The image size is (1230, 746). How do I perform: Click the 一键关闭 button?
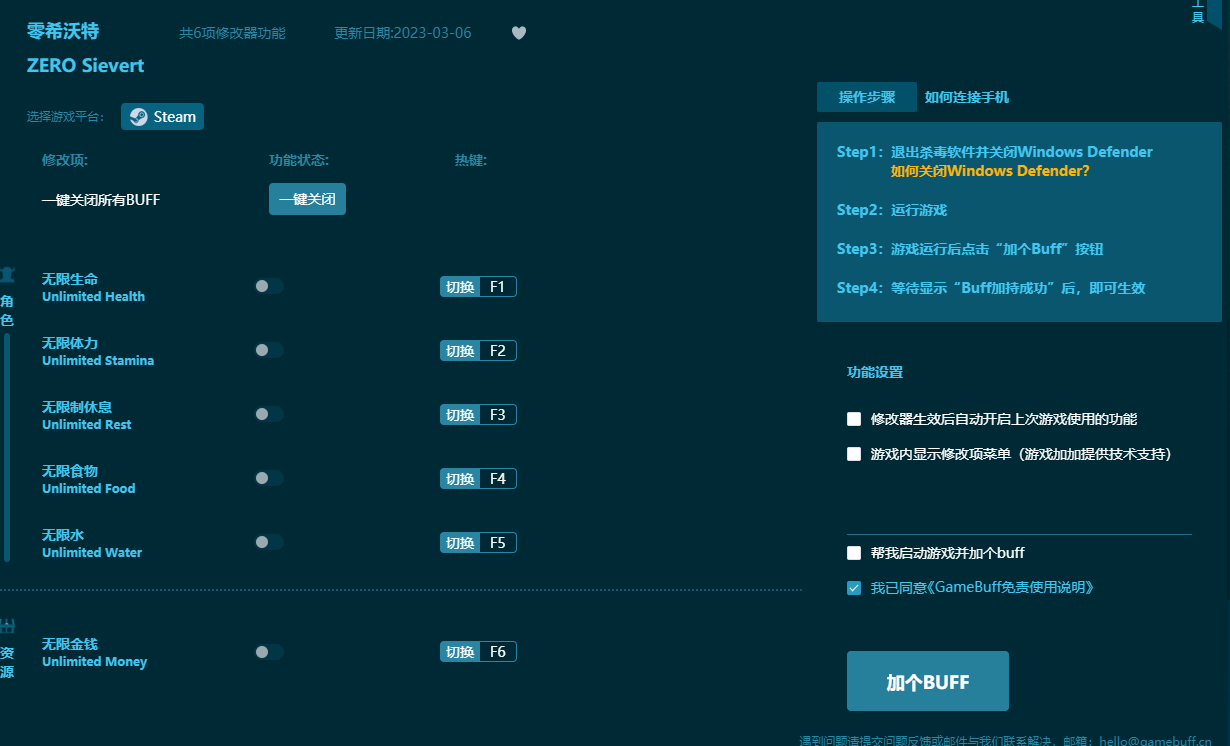307,199
